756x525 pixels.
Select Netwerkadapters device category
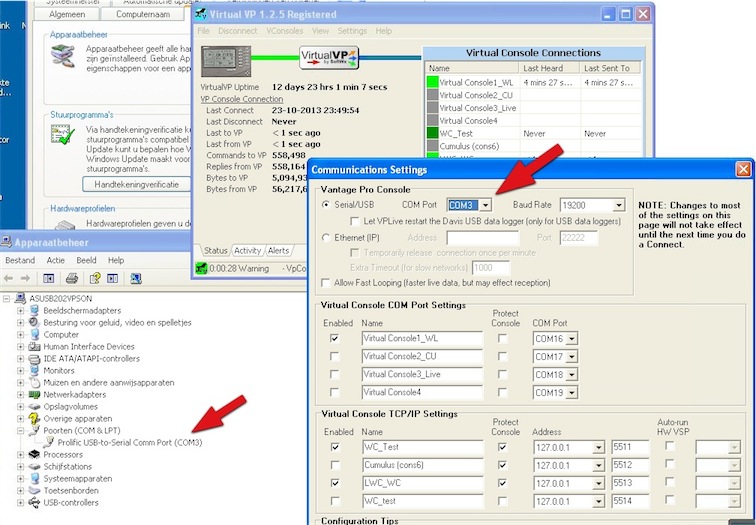tap(74, 394)
